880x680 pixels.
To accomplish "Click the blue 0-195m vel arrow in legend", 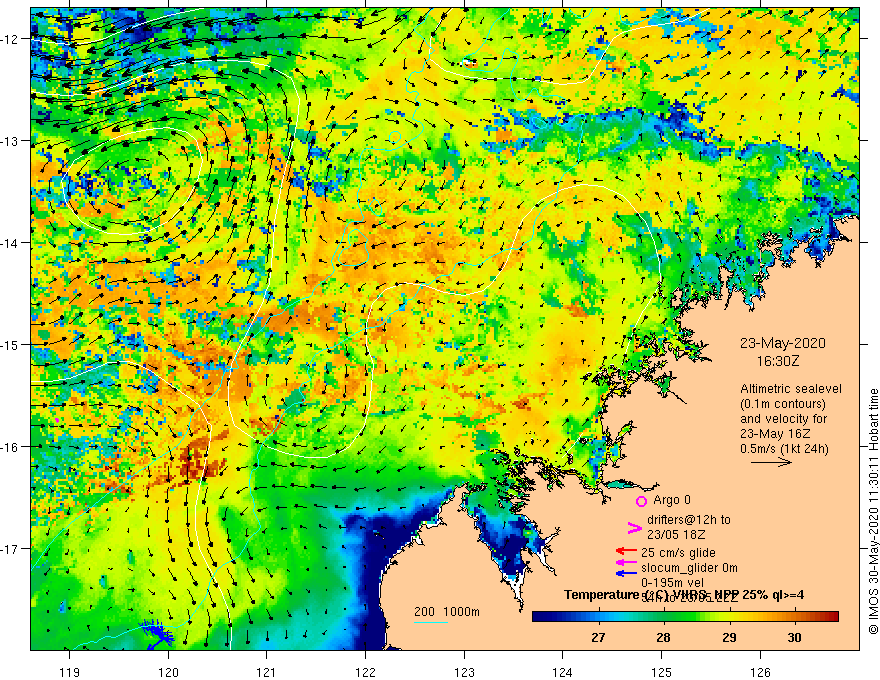I will point(626,573).
